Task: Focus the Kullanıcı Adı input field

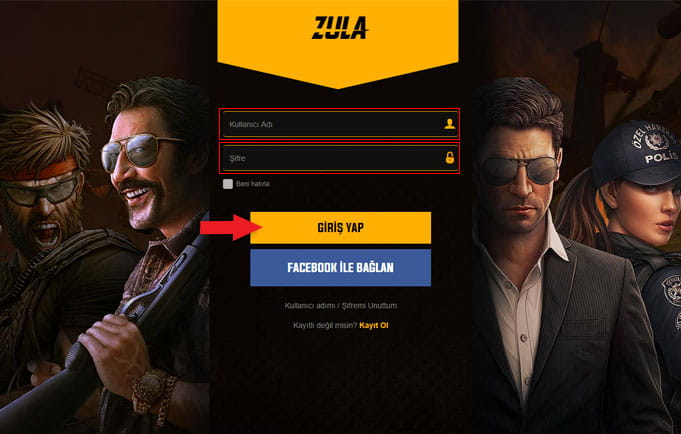Action: pyautogui.click(x=339, y=124)
